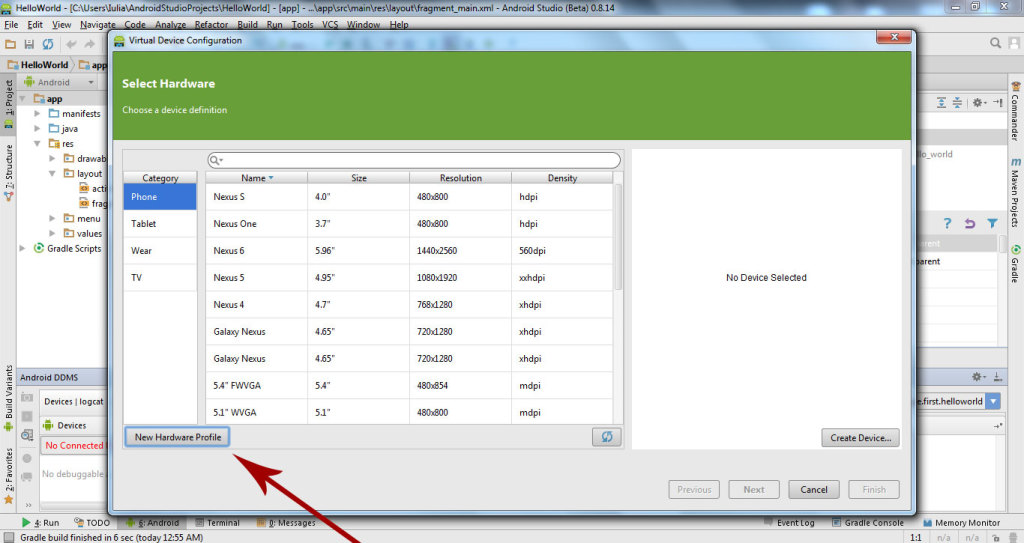1024x543 pixels.
Task: Select the Nexus 4 device row
Action: [409, 304]
